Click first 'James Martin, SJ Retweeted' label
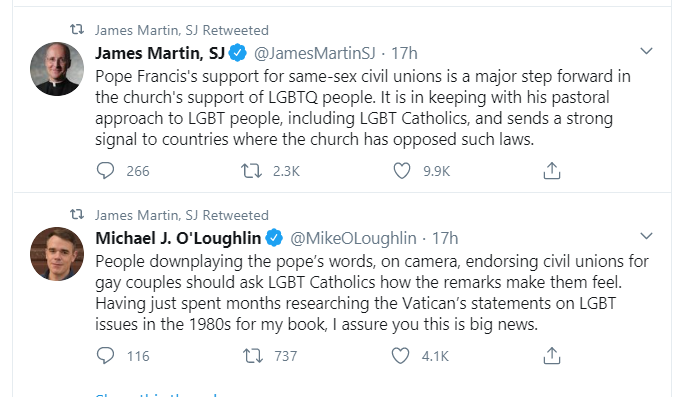 click(x=182, y=30)
